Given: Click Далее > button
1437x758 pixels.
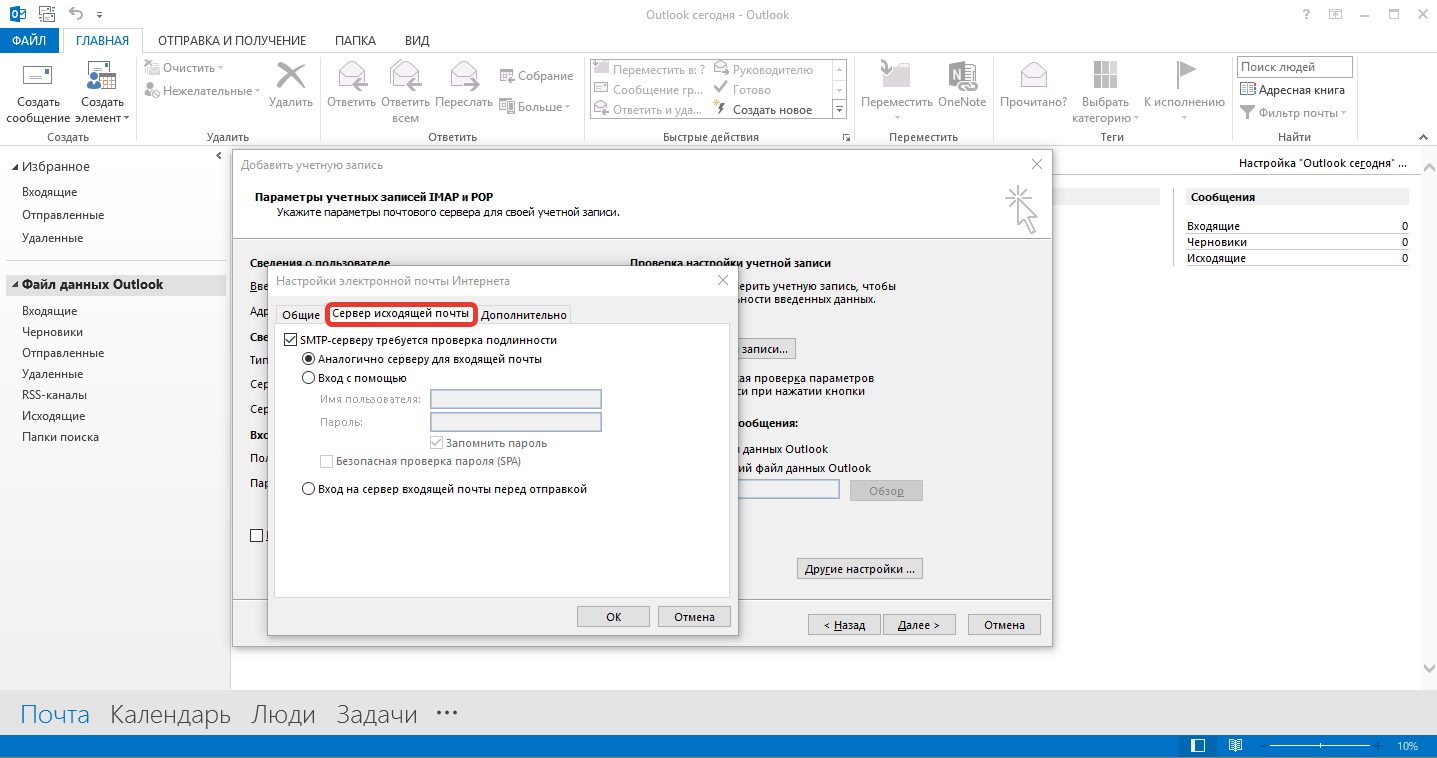Looking at the screenshot, I should click(918, 625).
